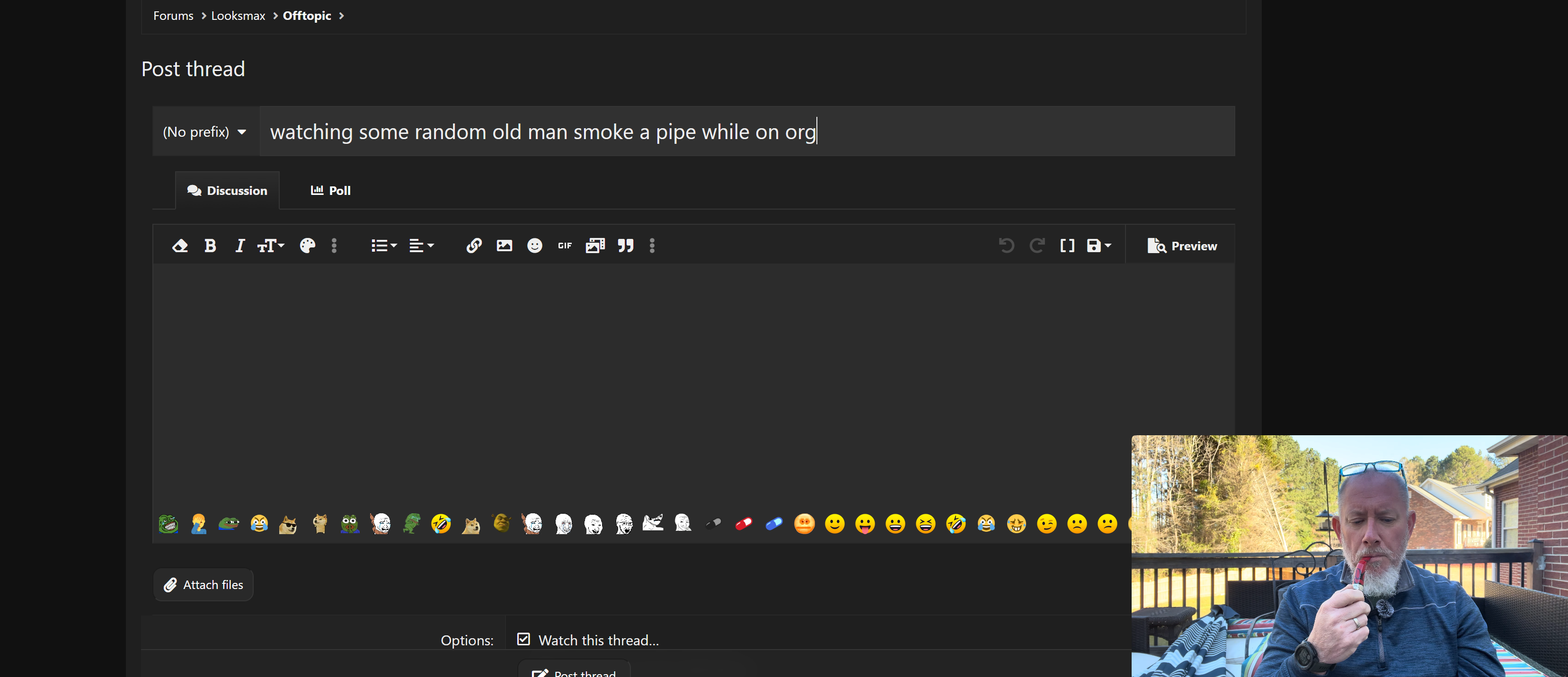Viewport: 1568px width, 677px height.
Task: Toggle italic formatting
Action: coord(240,246)
